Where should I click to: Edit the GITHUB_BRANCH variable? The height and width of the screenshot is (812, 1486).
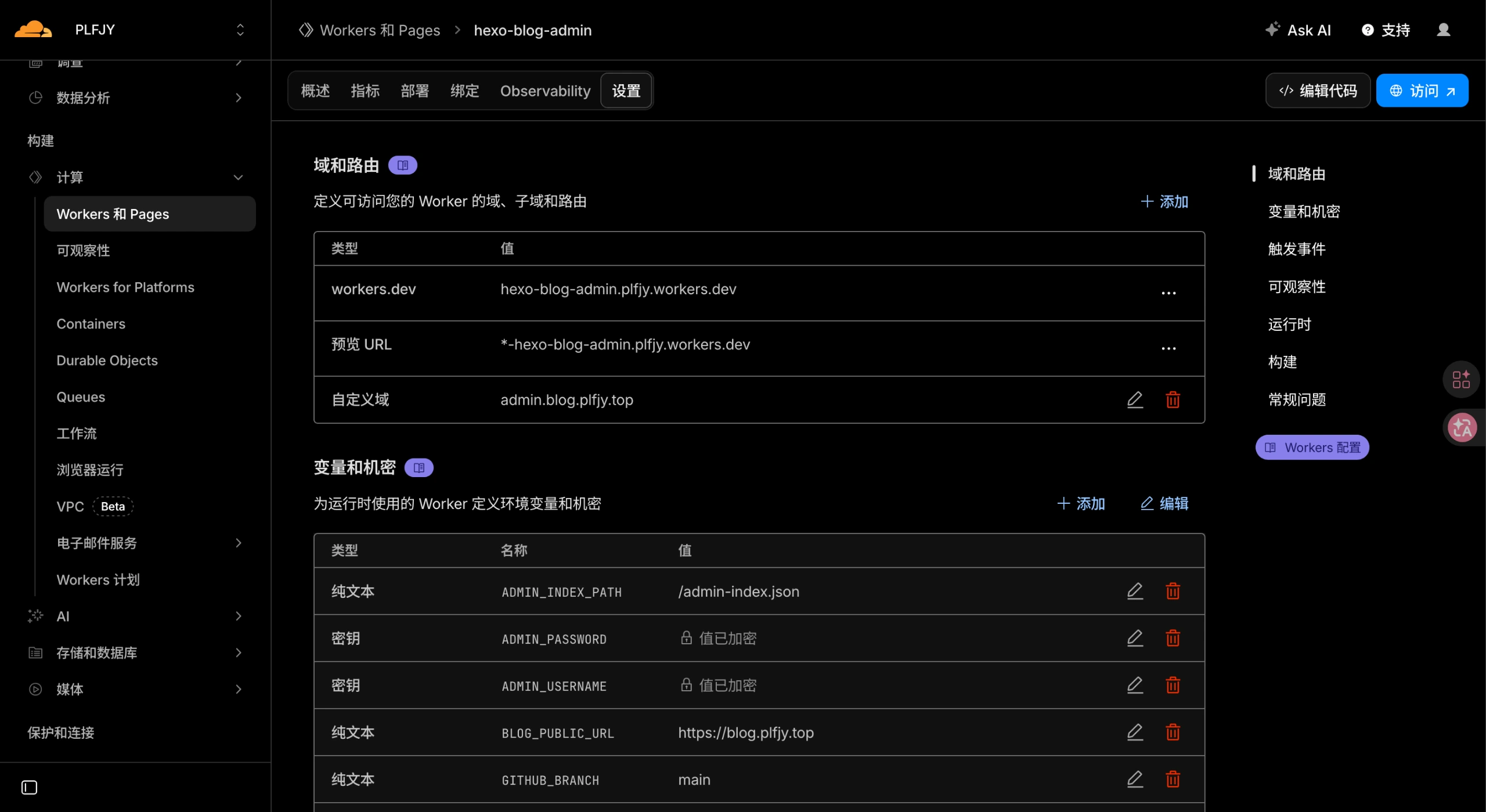[x=1135, y=779]
